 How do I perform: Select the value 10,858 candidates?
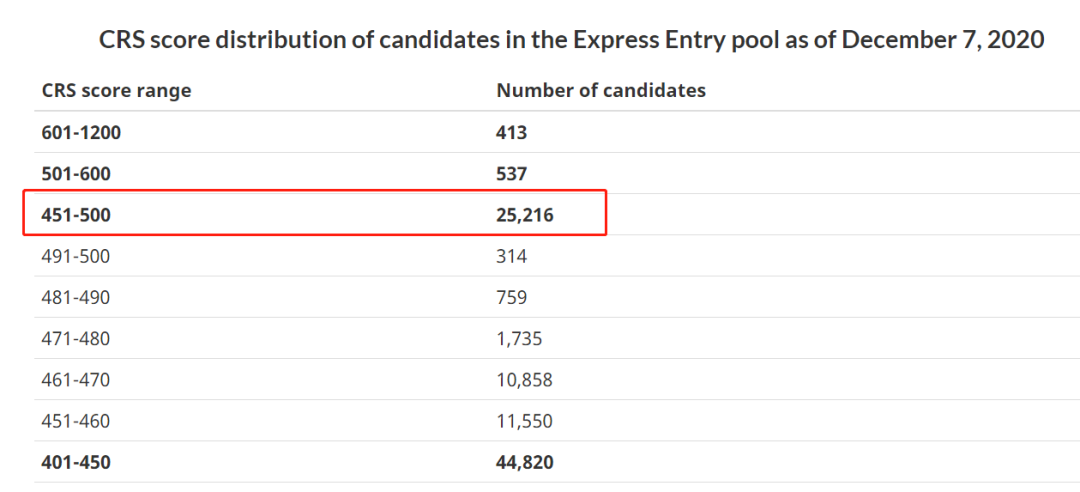524,380
